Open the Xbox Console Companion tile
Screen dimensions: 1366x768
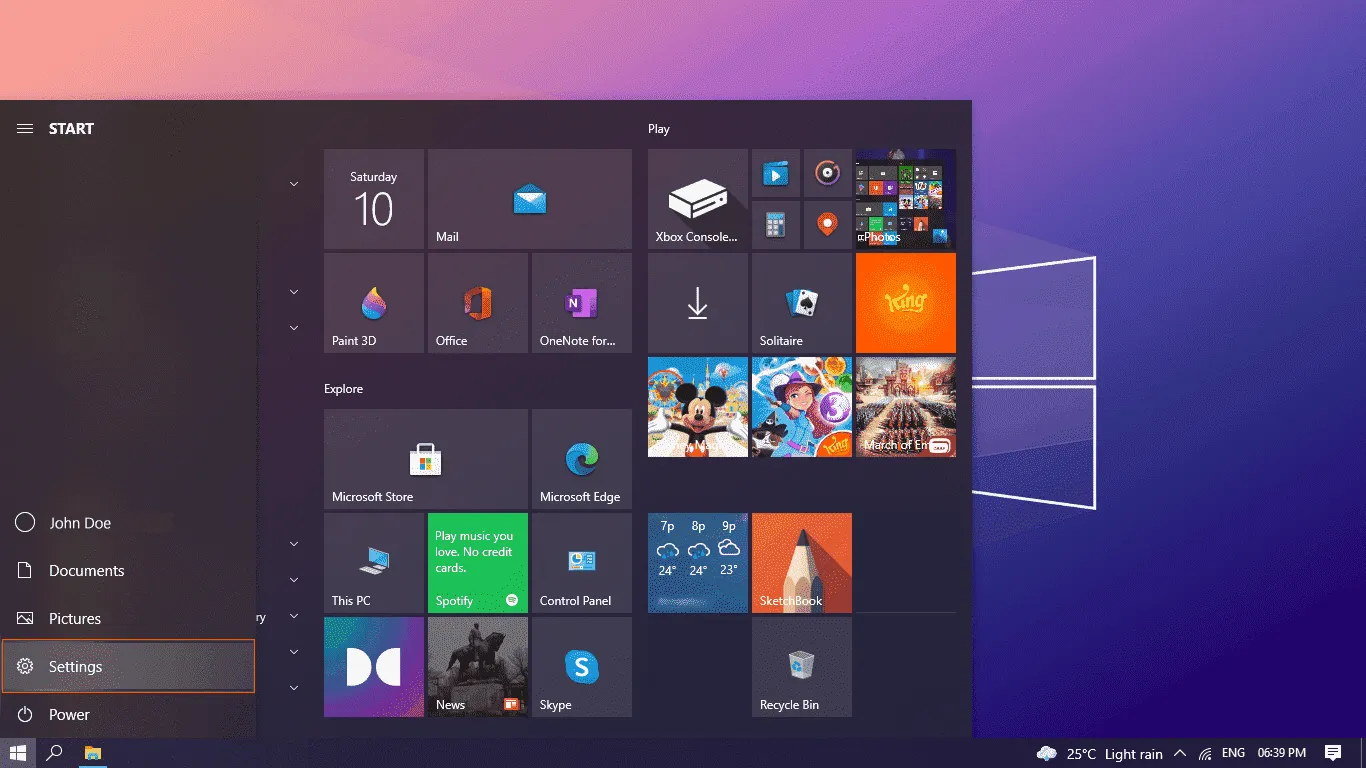pyautogui.click(x=698, y=199)
